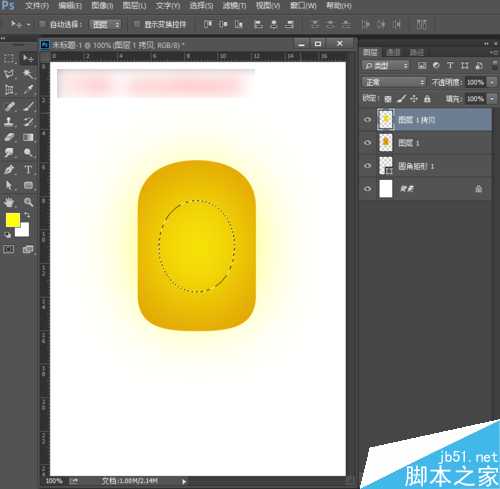Select the Rectangular Marquee tool
Screen dimensions: 500x489
tap(9, 58)
